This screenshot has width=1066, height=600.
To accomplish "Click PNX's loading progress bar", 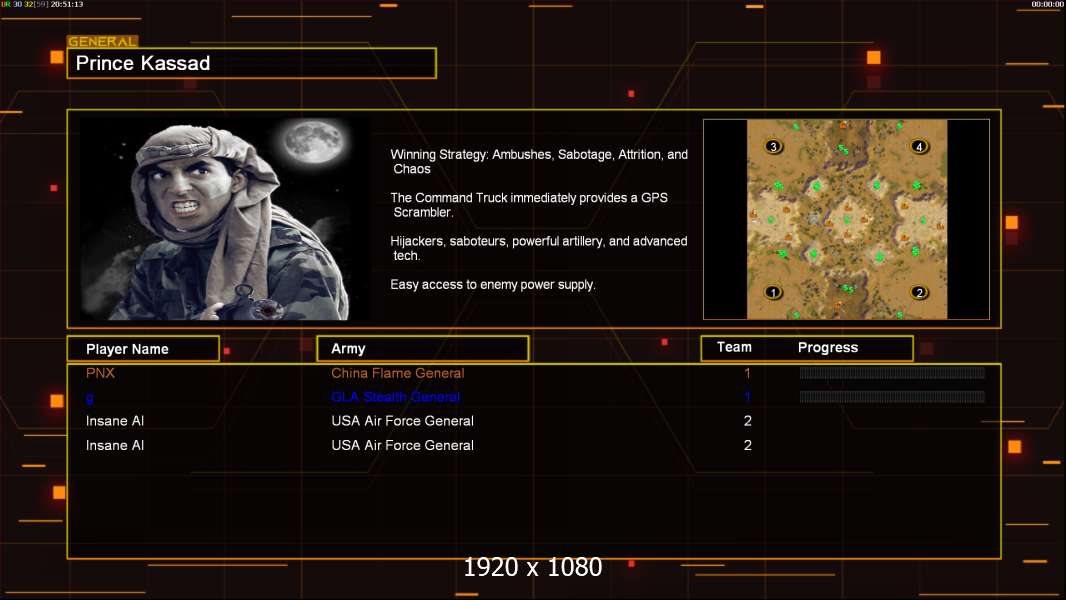I will click(x=892, y=372).
